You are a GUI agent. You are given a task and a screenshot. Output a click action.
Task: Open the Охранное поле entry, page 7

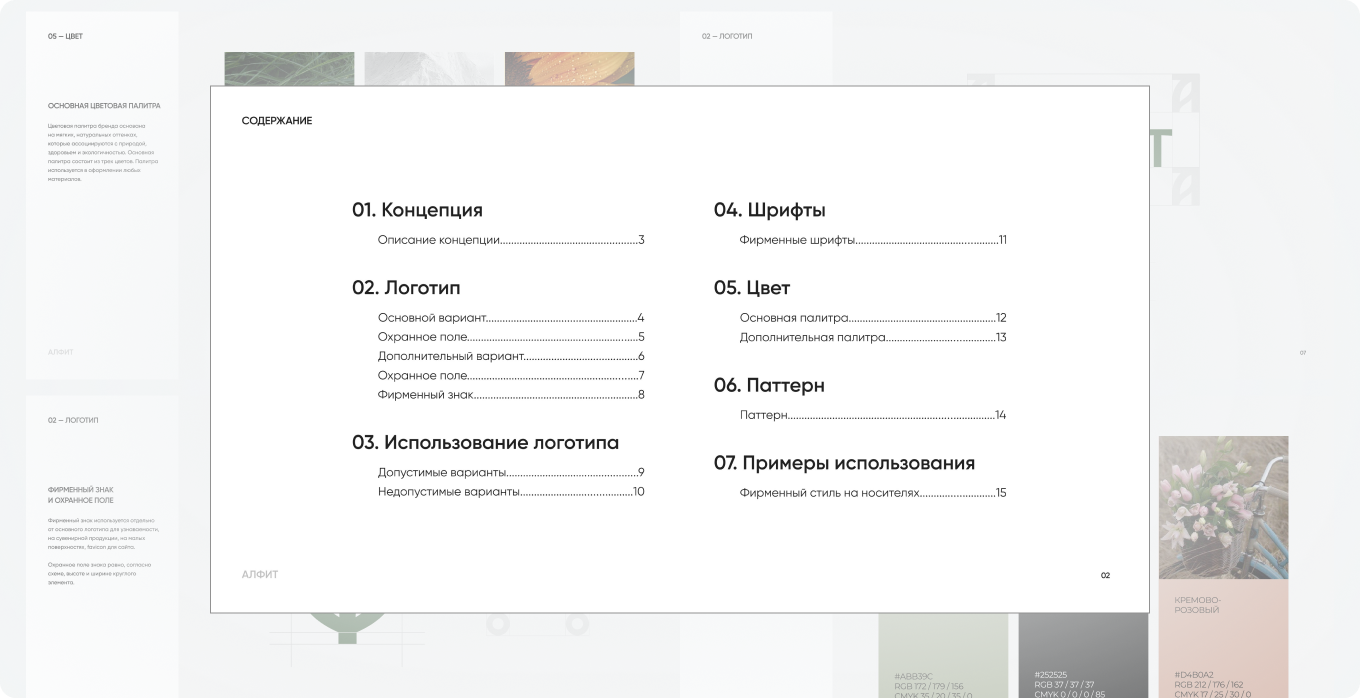[511, 376]
